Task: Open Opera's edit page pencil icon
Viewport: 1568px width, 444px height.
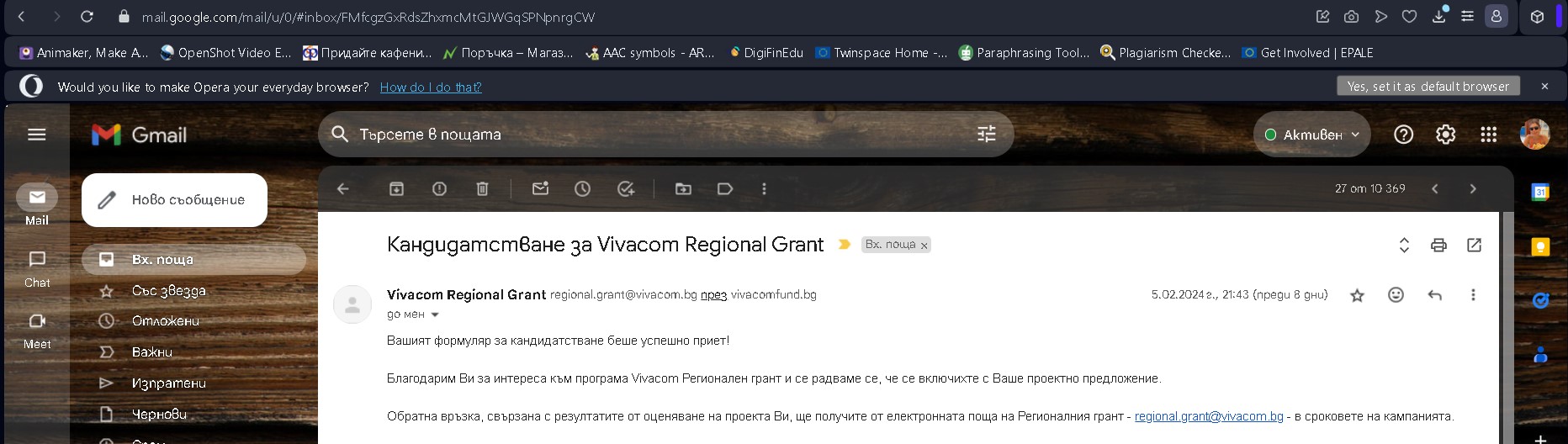Action: (x=1322, y=16)
